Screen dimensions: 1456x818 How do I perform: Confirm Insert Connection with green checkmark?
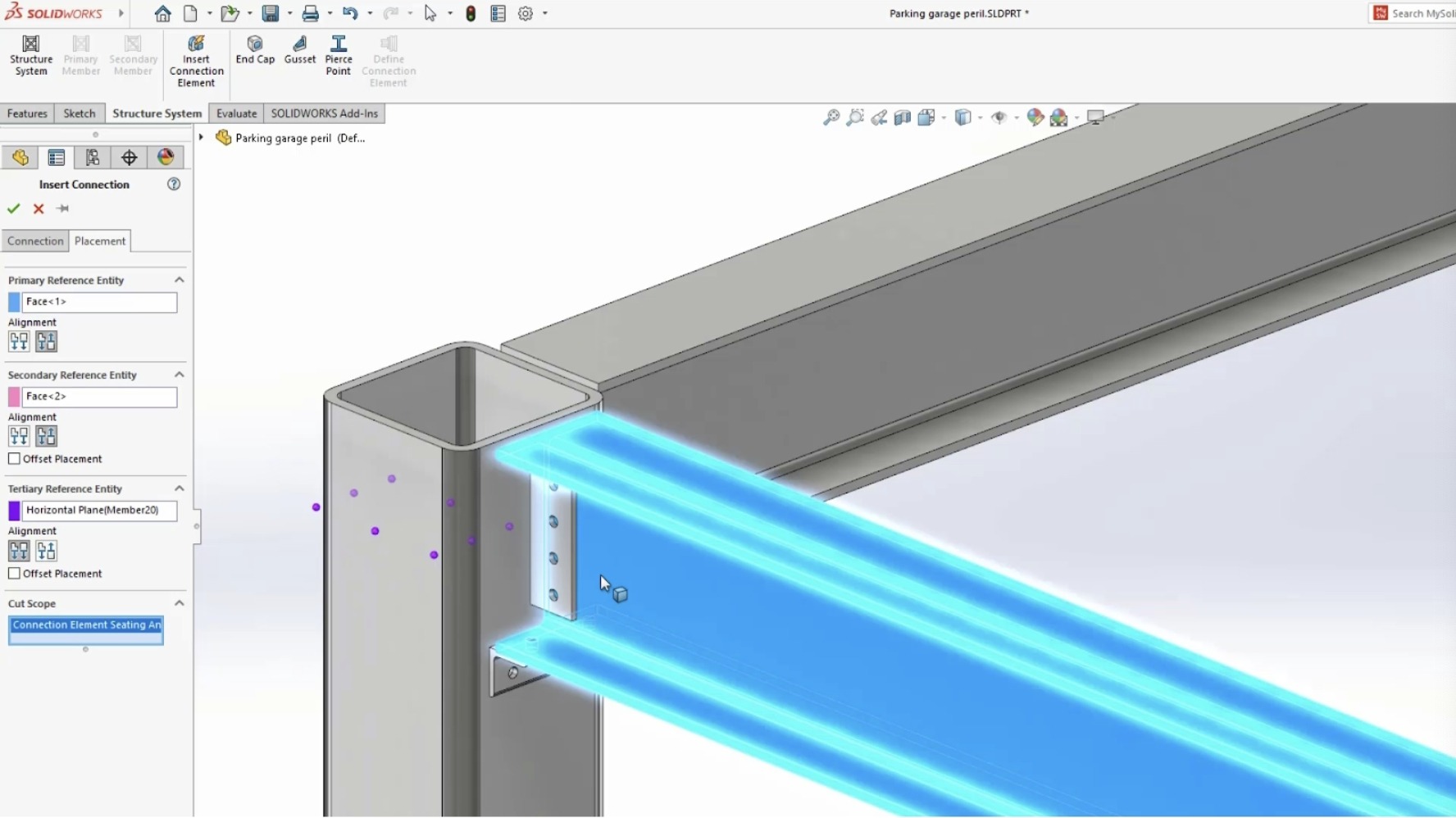[x=13, y=209]
